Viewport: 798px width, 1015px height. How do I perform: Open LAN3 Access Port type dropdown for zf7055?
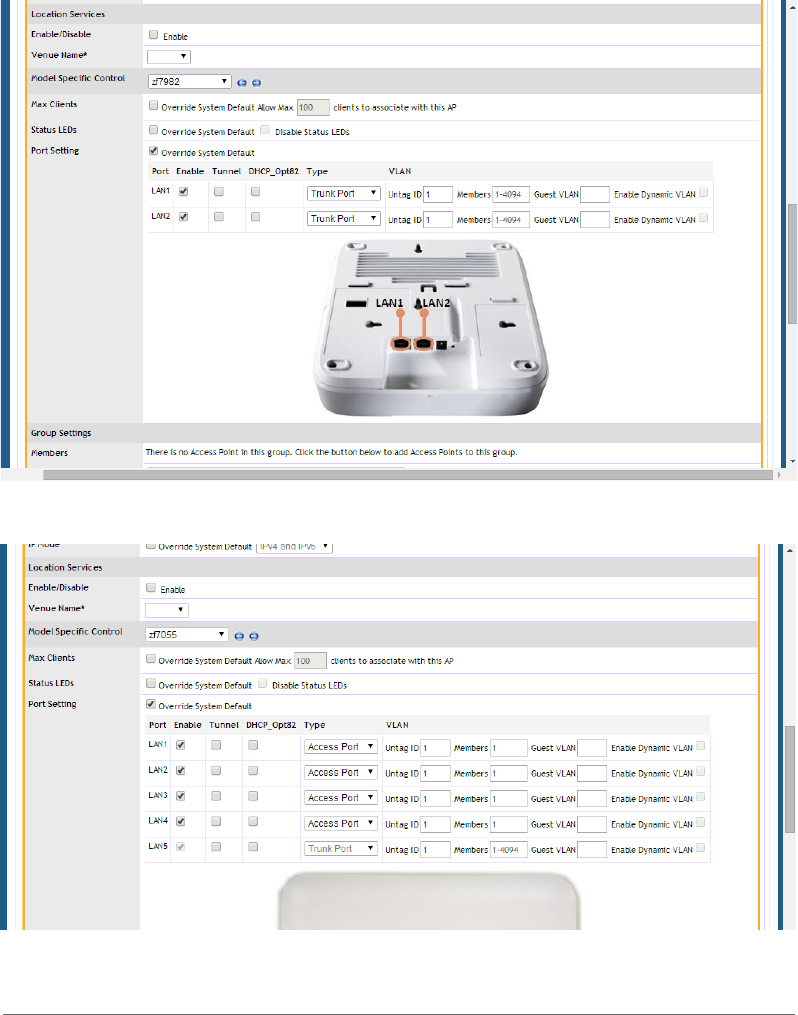(340, 798)
